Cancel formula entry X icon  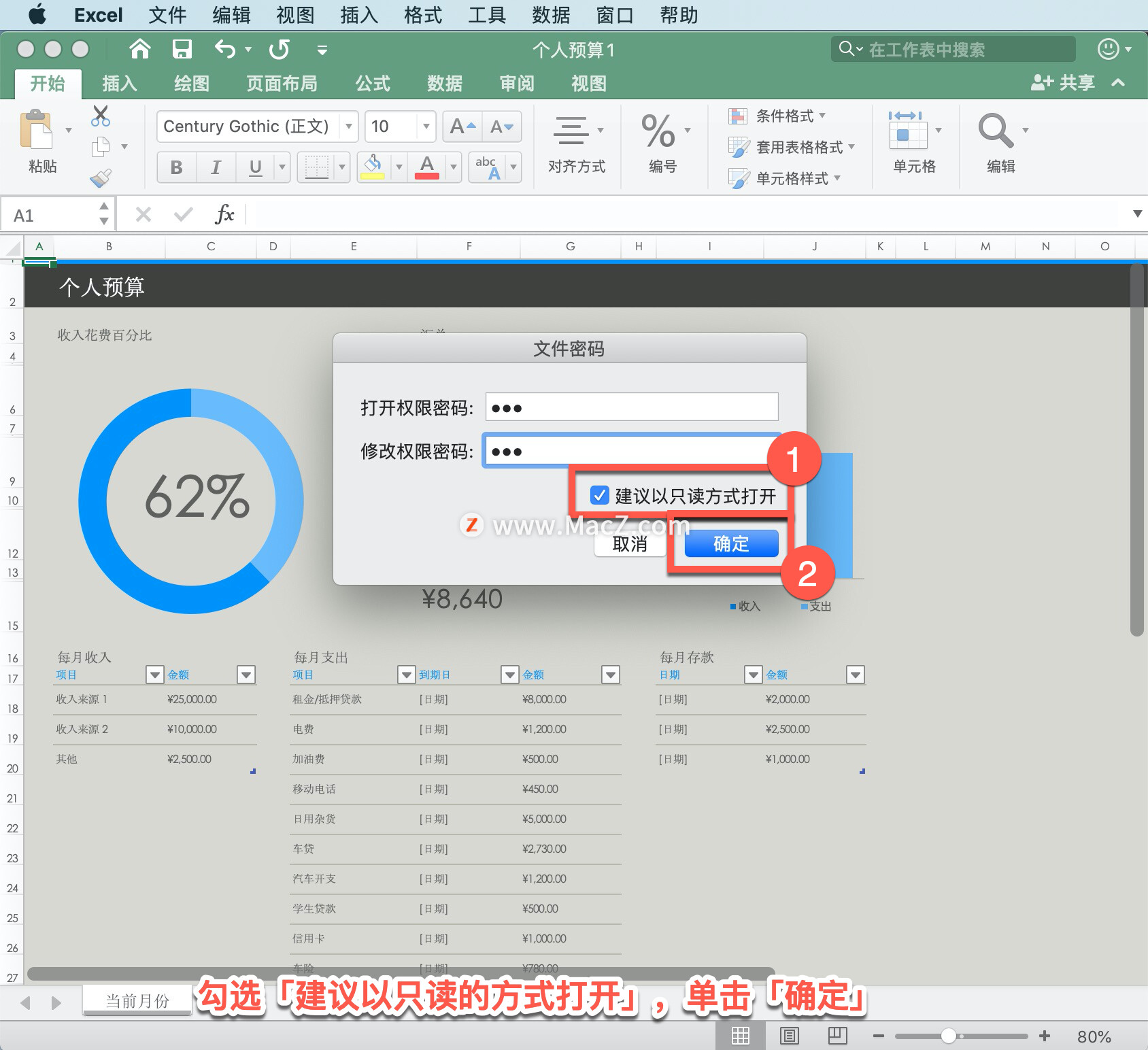[x=143, y=215]
